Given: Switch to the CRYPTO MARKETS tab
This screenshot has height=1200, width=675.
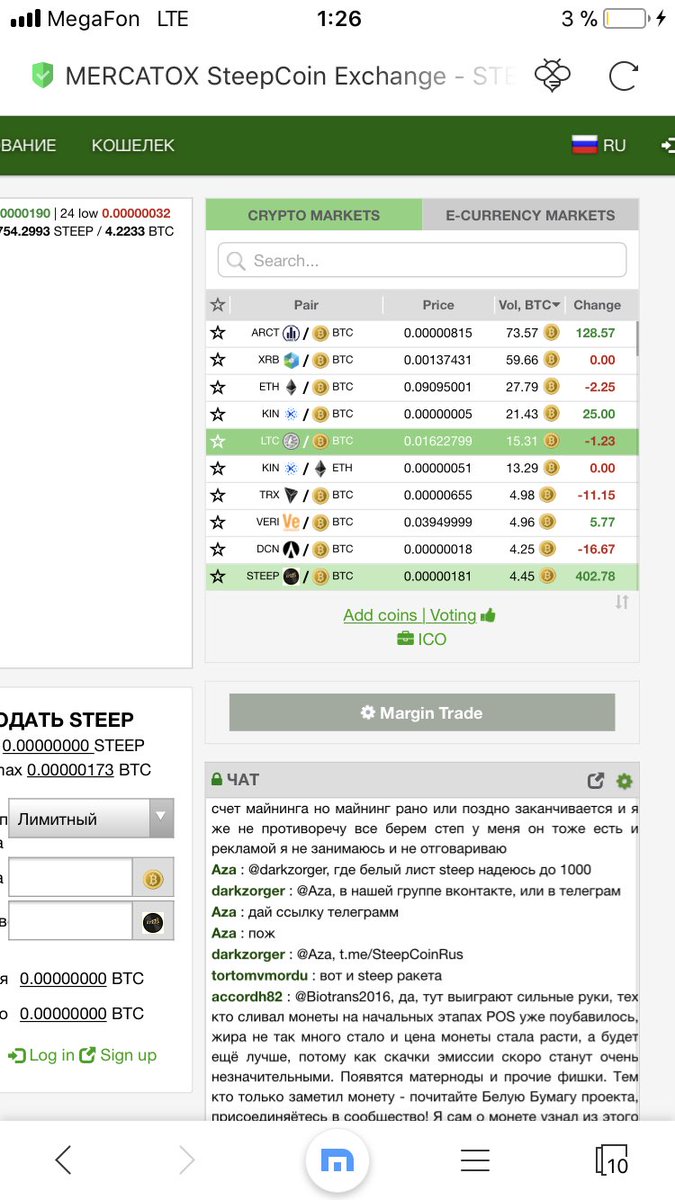Looking at the screenshot, I should tap(313, 215).
